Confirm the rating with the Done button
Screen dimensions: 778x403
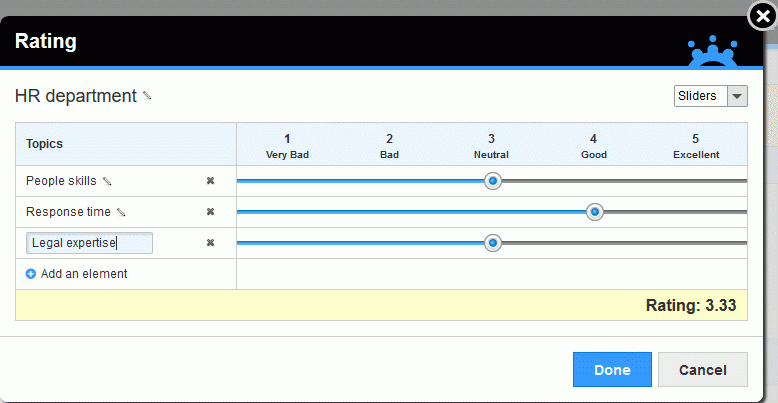tap(612, 370)
